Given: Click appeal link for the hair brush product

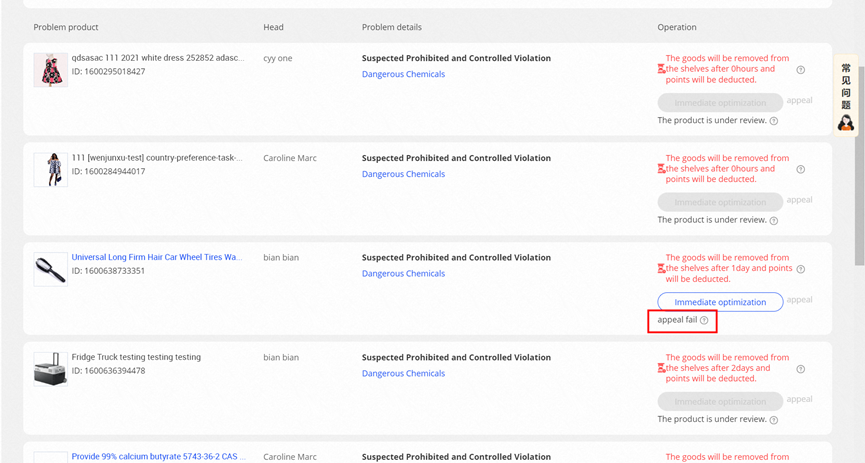Looking at the screenshot, I should (x=799, y=299).
